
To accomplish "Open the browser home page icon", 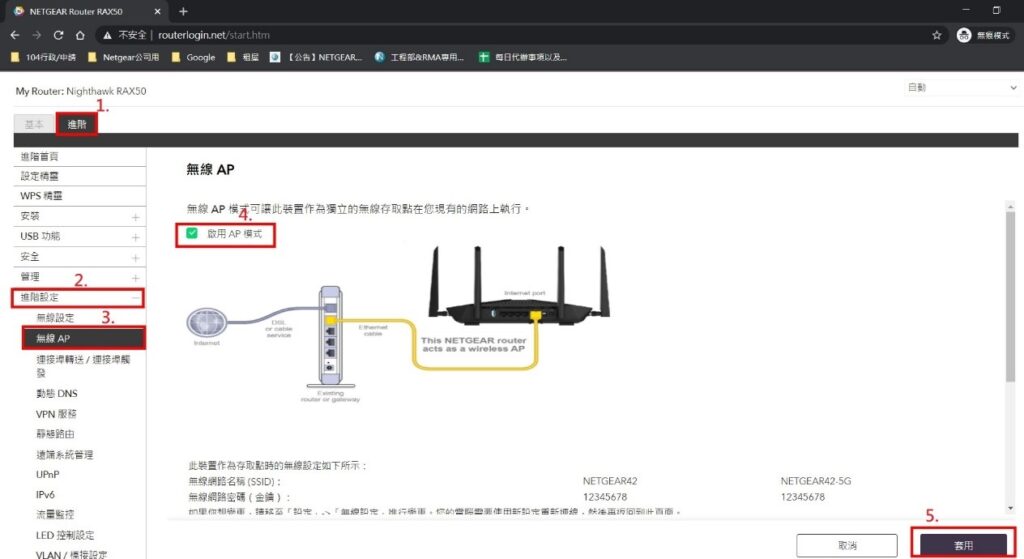I will pos(82,34).
